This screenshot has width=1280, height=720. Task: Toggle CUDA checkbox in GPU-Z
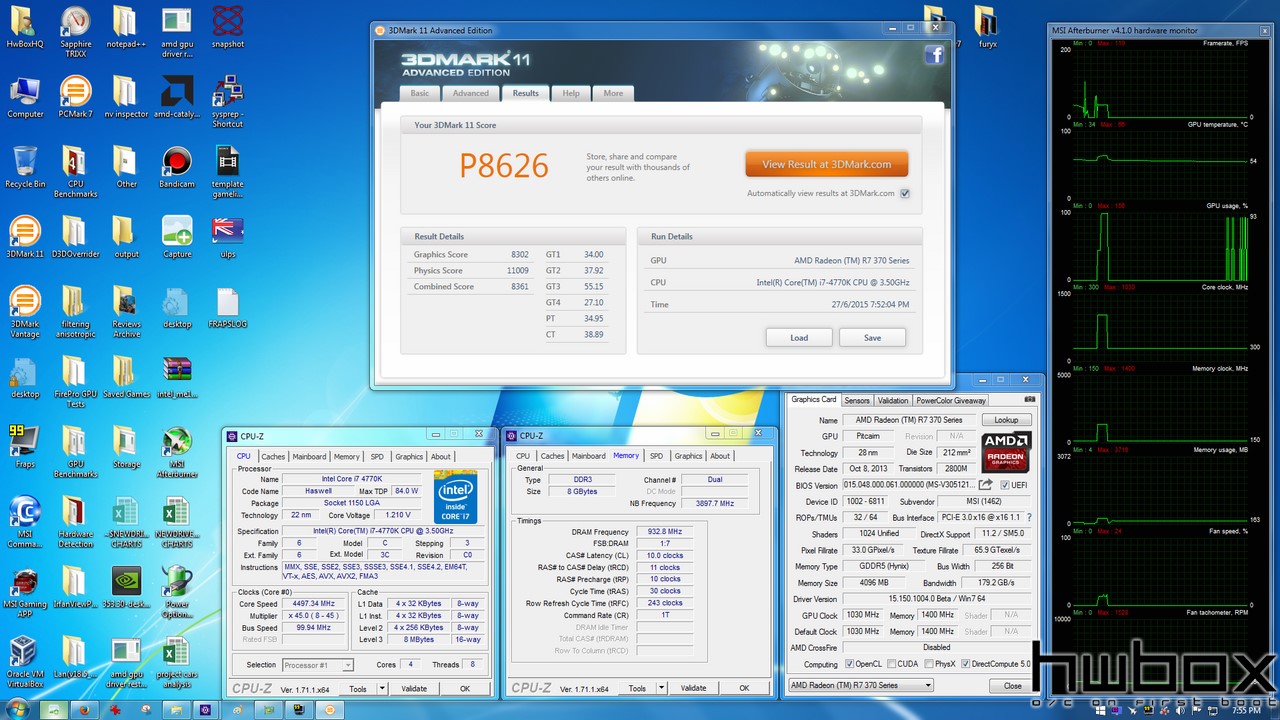(890, 664)
